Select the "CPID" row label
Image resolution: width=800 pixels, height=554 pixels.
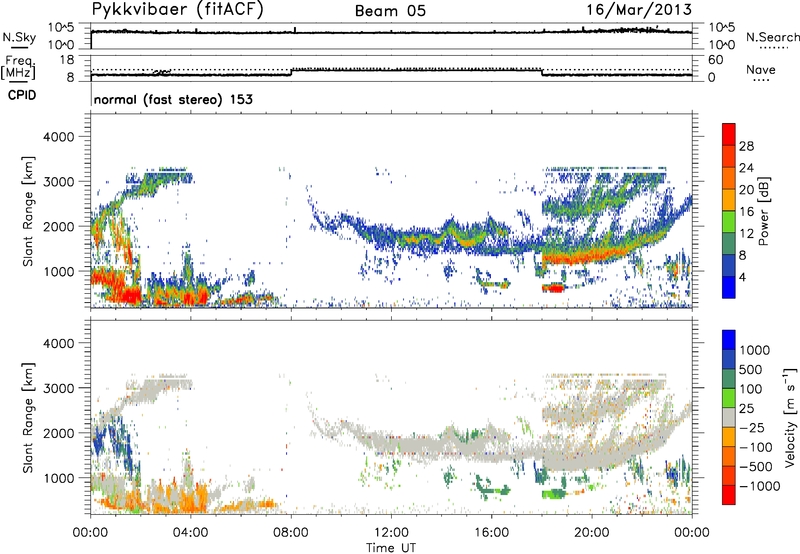pos(22,95)
